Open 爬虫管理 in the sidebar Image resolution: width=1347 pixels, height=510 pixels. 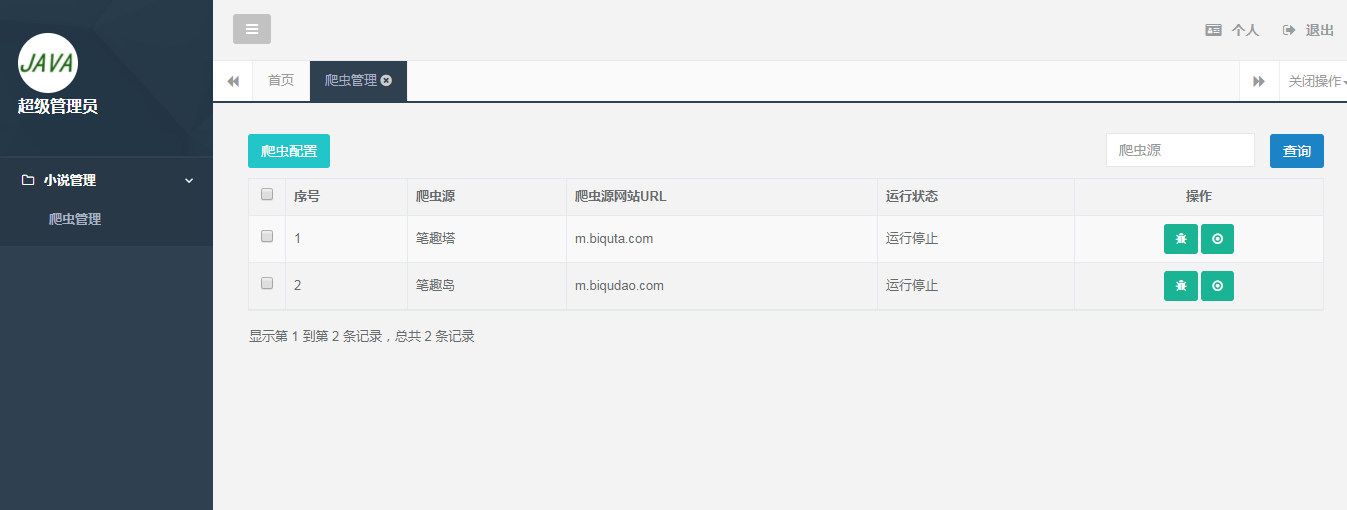click(75, 219)
